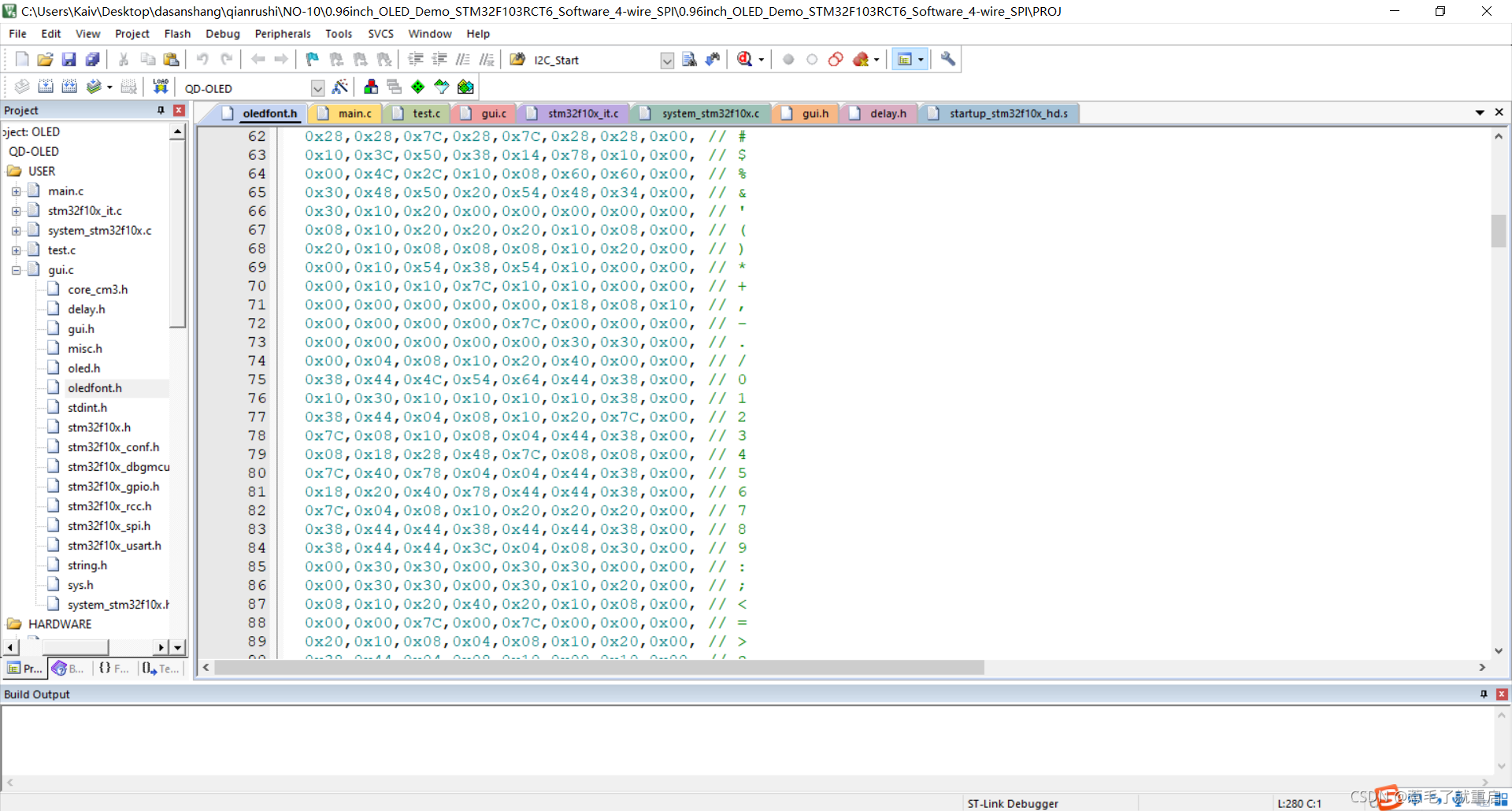Image resolution: width=1512 pixels, height=811 pixels.
Task: Click the Batch Build icon
Action: coord(94,87)
